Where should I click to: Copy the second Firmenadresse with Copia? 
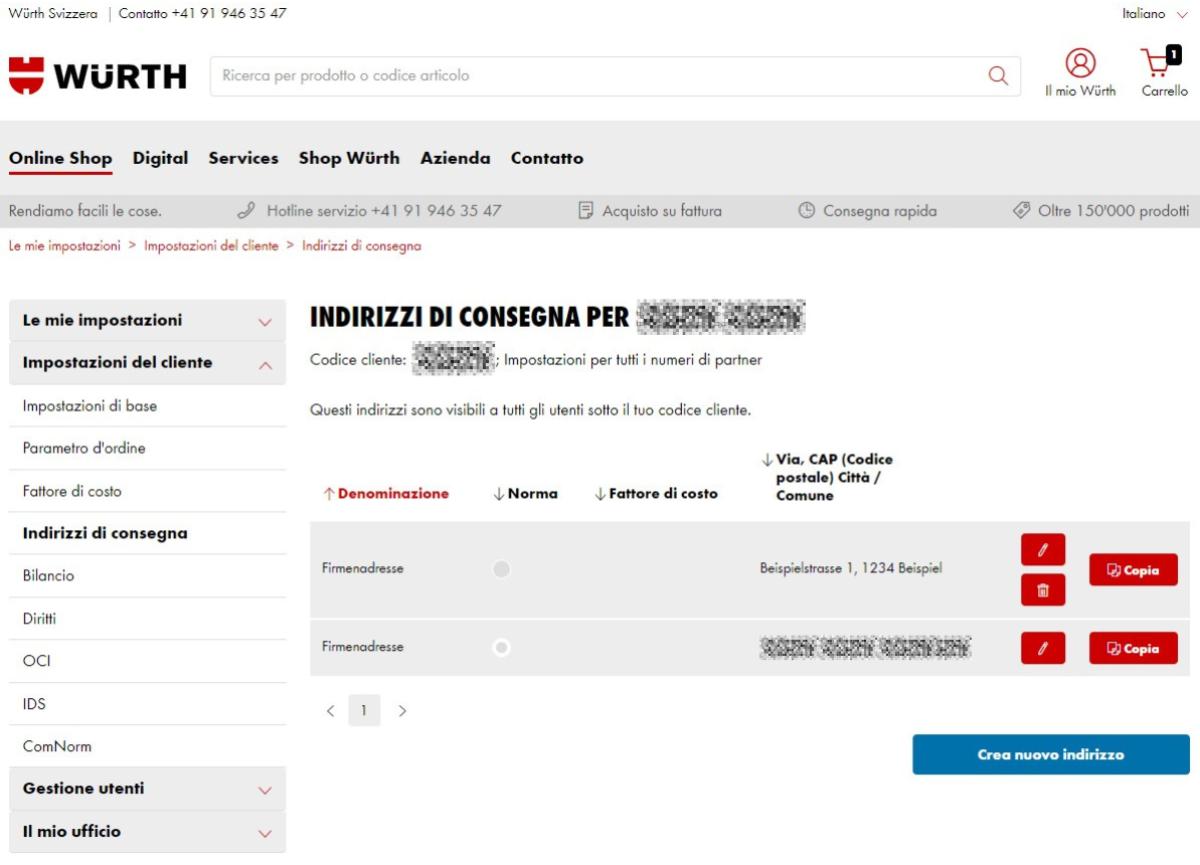[x=1133, y=648]
